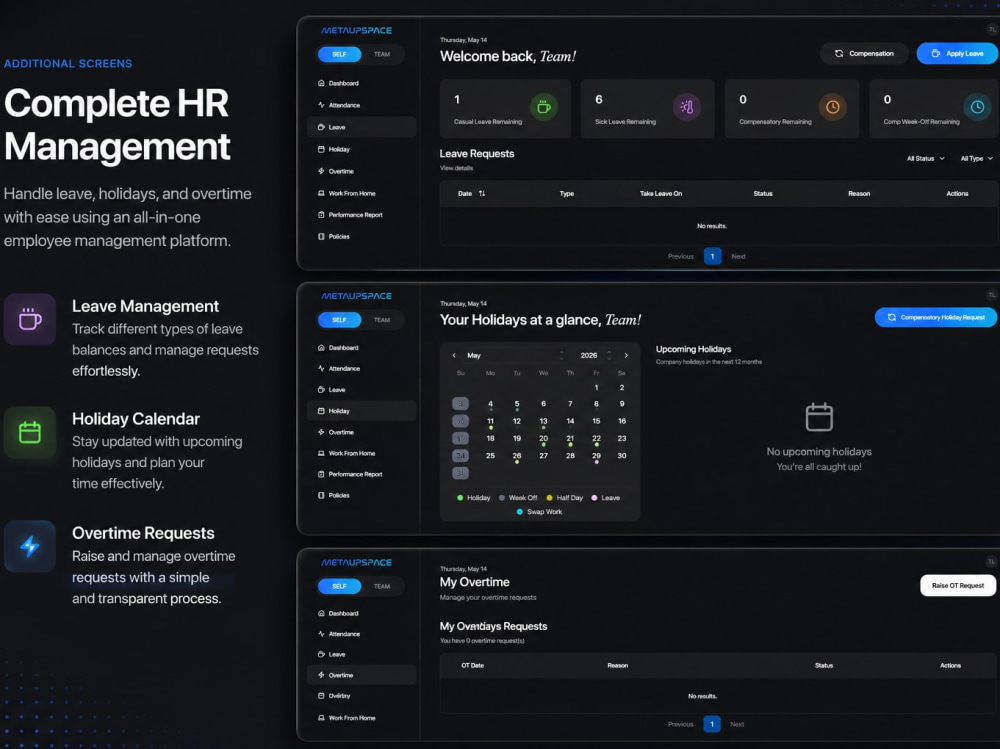Click the empty-state calendar icon above No upcoming holidays
Viewport: 1000px width, 749px height.
[x=819, y=417]
